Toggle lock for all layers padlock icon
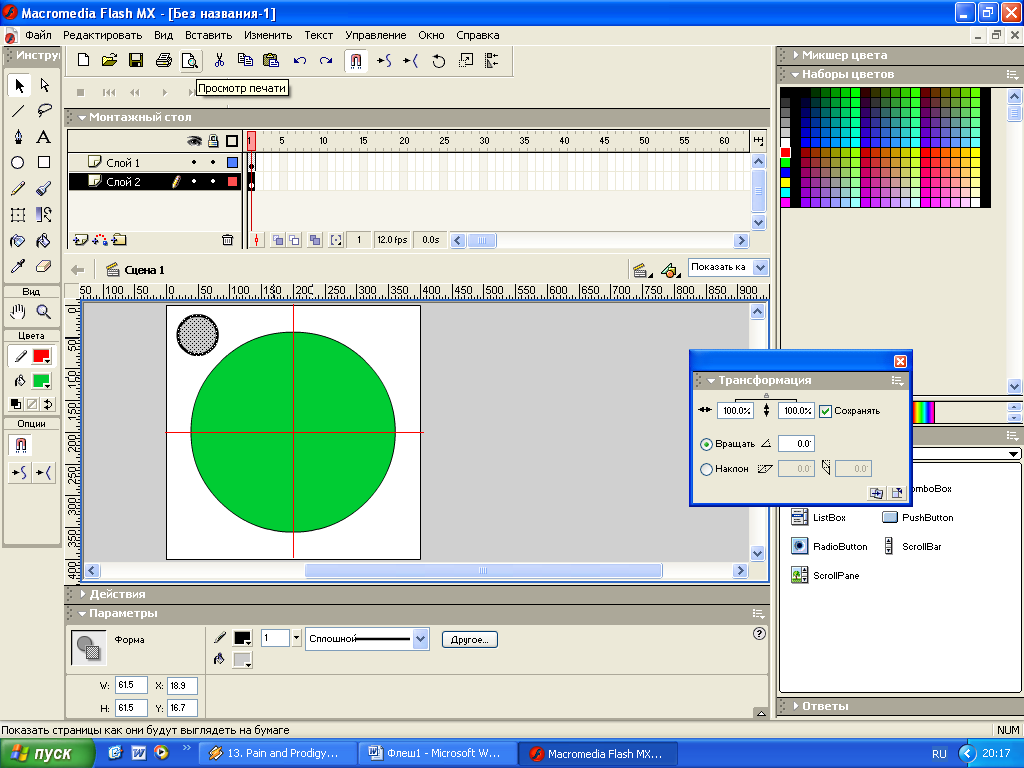This screenshot has width=1024, height=768. point(213,140)
